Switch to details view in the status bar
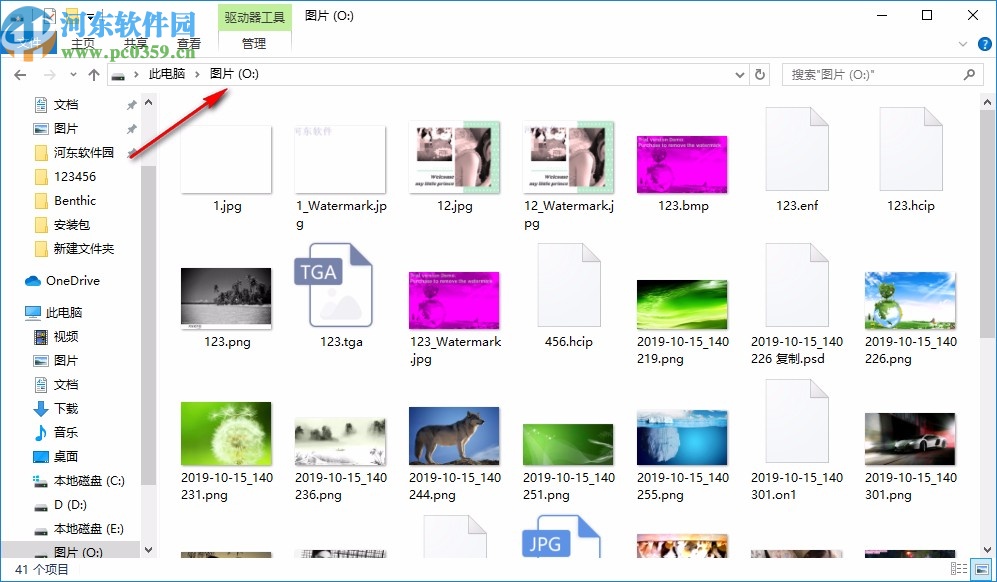 (x=957, y=570)
